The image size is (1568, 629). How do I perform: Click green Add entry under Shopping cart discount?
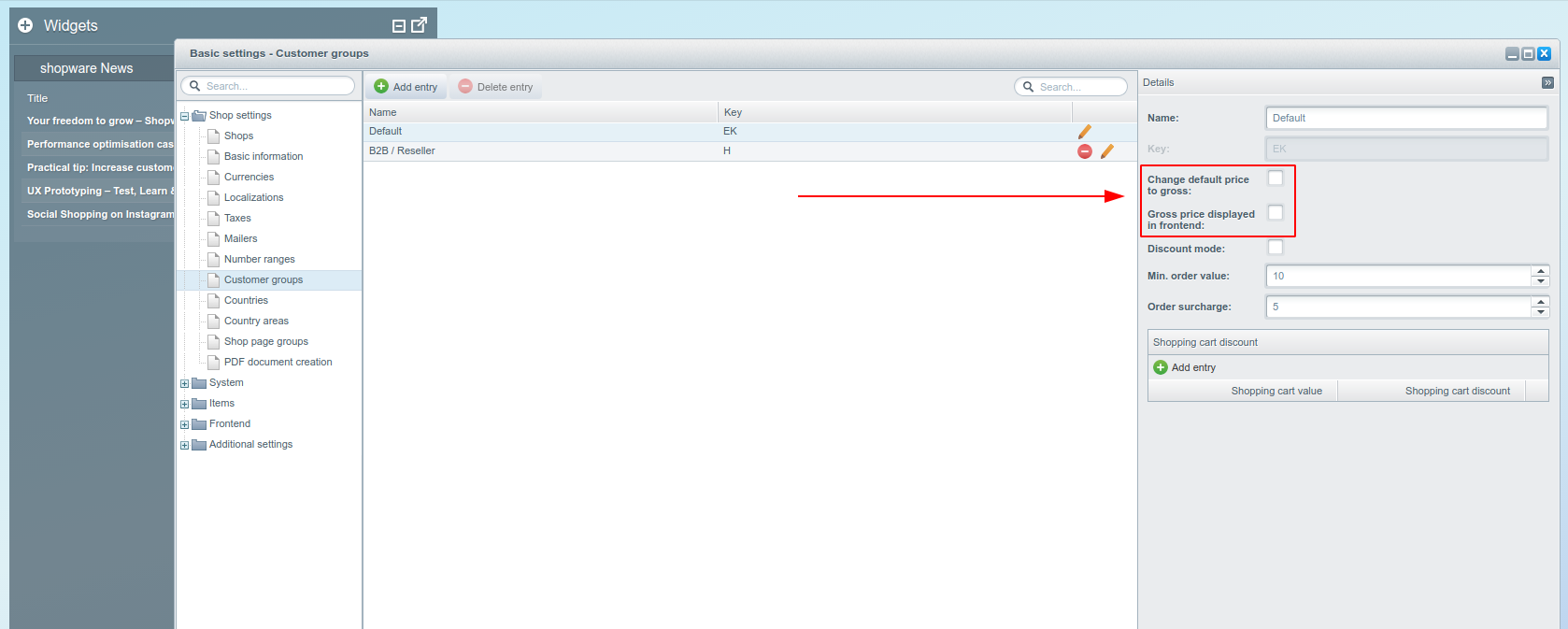pos(1184,367)
